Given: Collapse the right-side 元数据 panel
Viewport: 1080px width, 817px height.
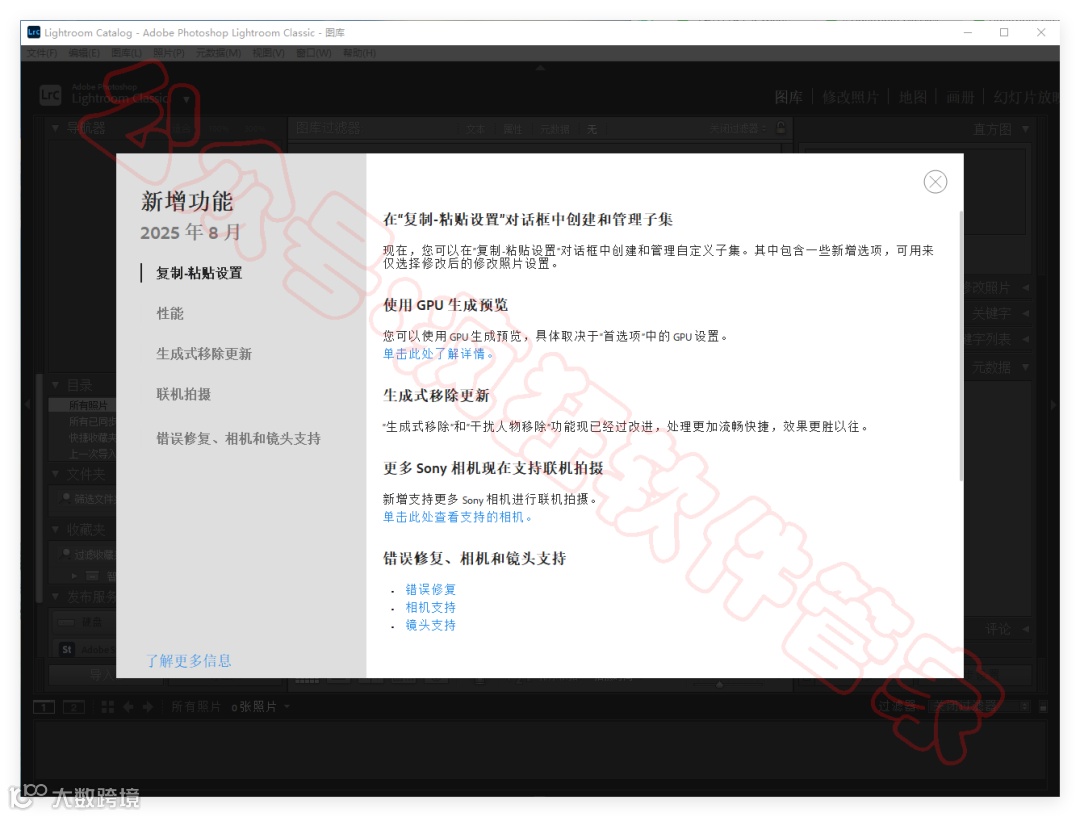Looking at the screenshot, I should [1026, 367].
